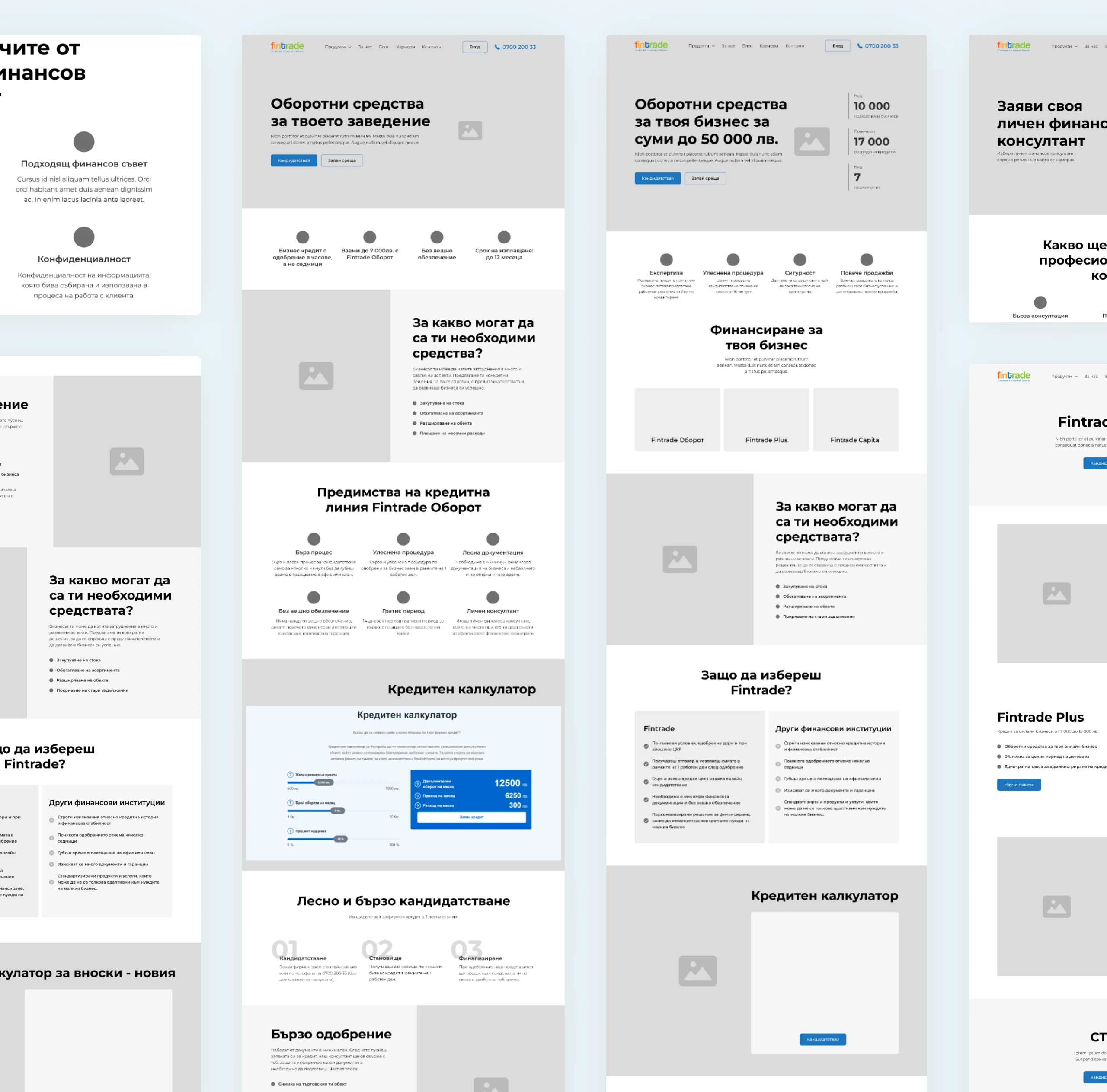Viewport: 1107px width, 1092px height.
Task: Open the Fintrade Plus product card
Action: coord(767,419)
